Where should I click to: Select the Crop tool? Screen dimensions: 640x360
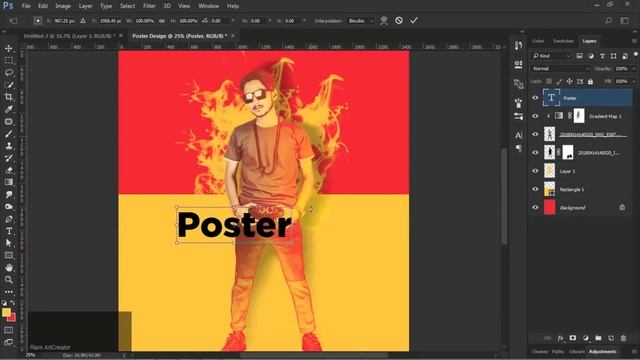pos(9,97)
